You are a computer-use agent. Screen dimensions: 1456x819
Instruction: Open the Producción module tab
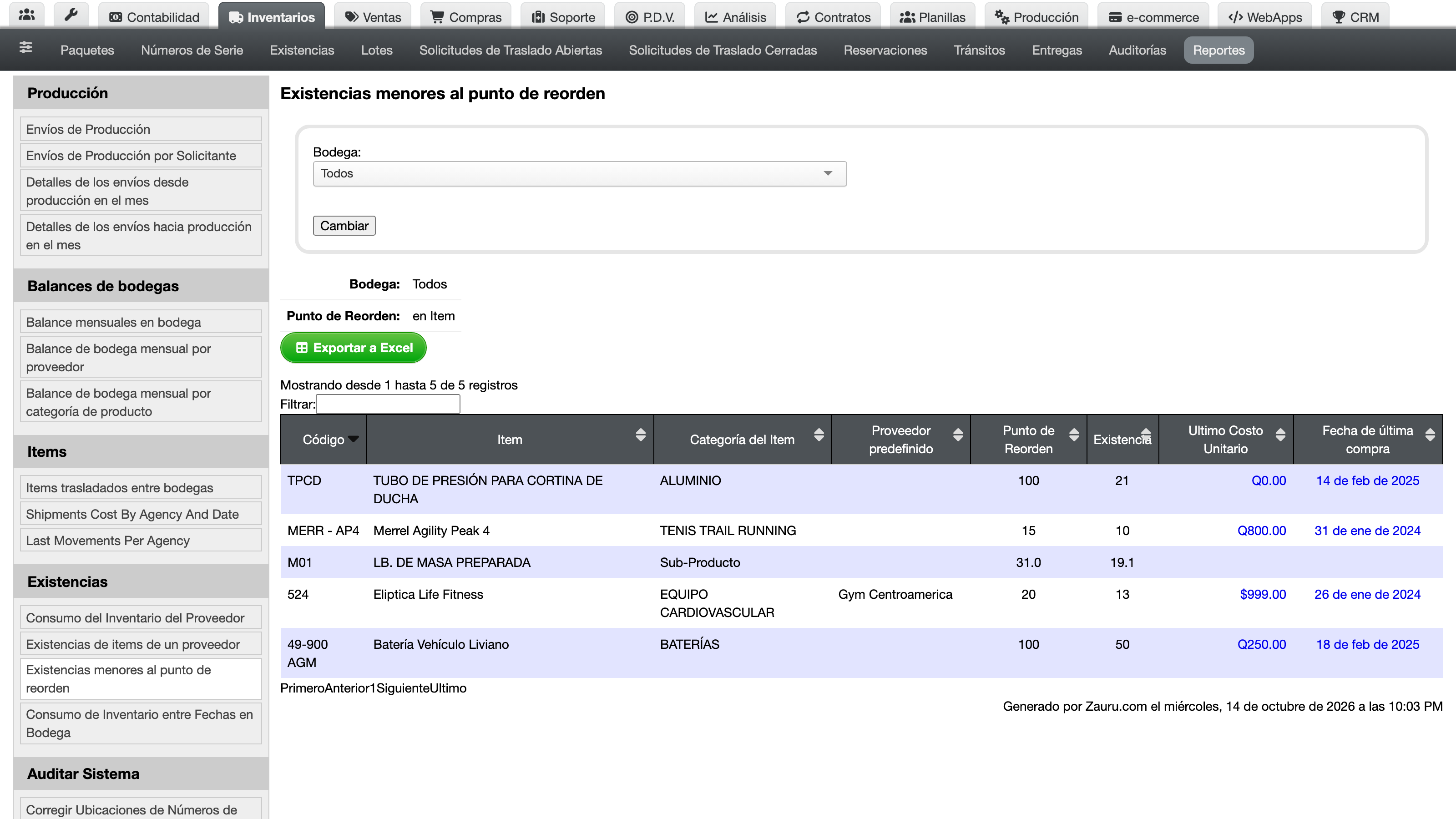[x=1036, y=17]
